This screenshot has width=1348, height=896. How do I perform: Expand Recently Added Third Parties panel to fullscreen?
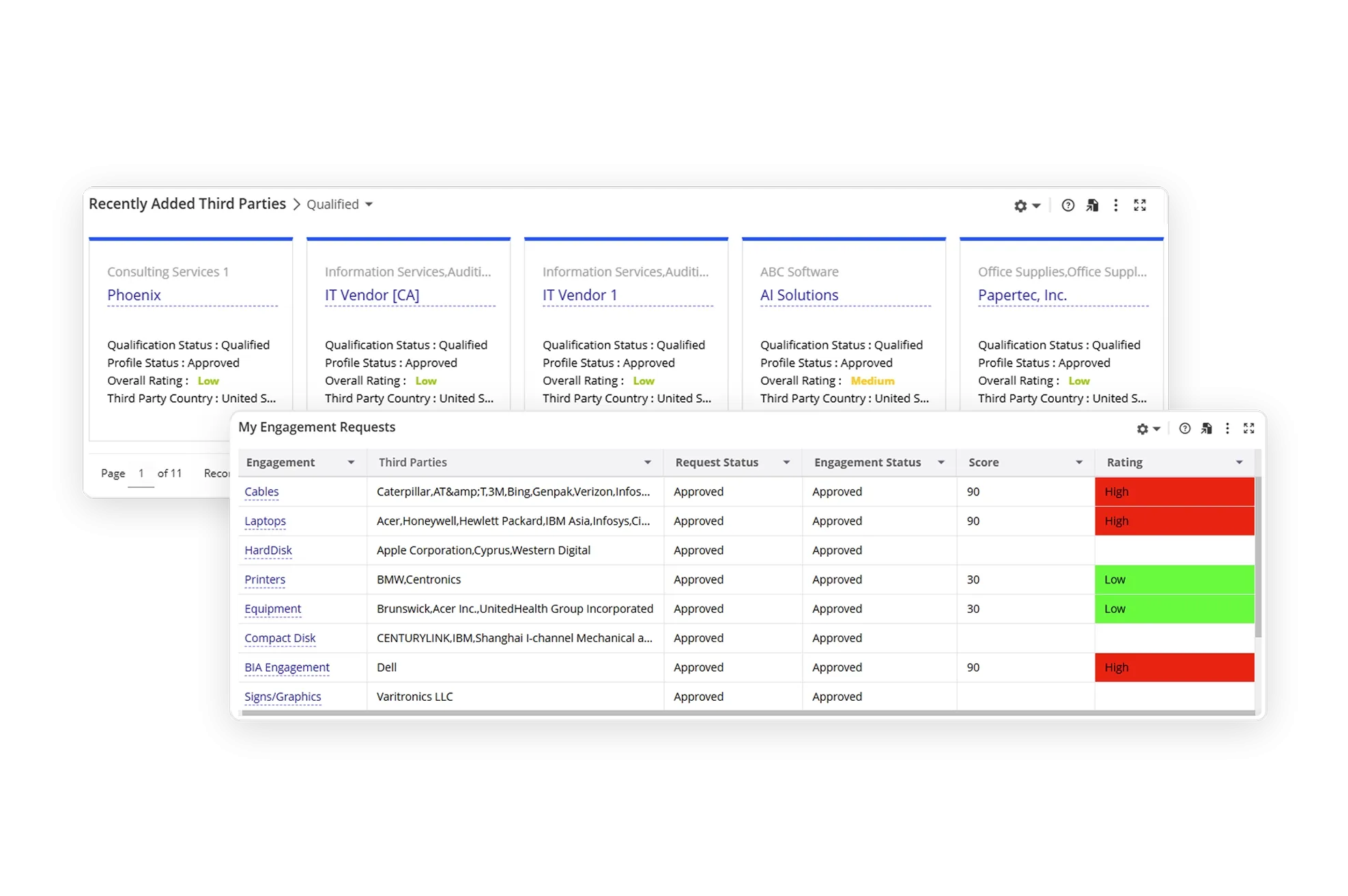[1140, 205]
